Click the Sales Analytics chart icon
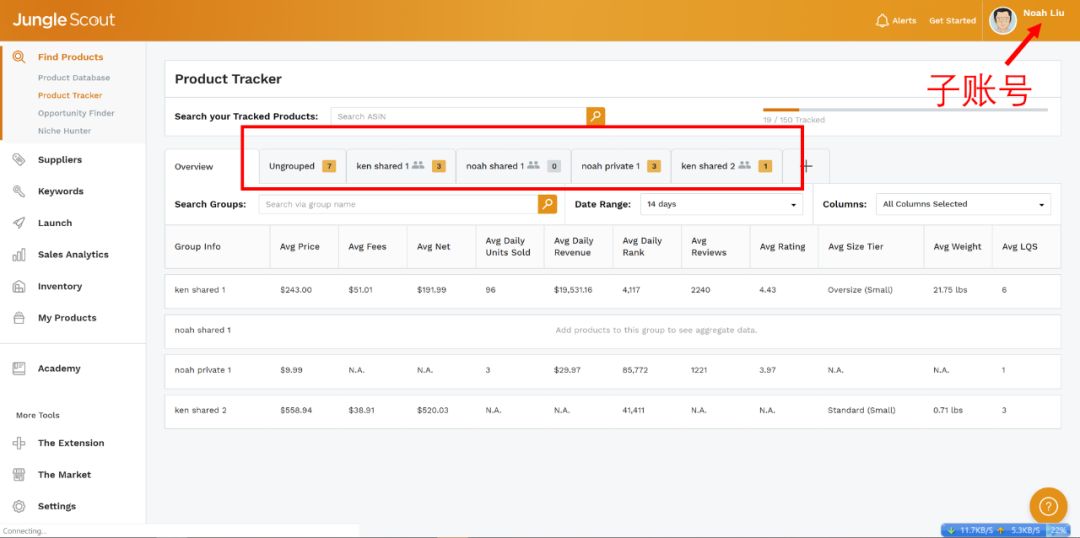1080x538 pixels. 19,255
